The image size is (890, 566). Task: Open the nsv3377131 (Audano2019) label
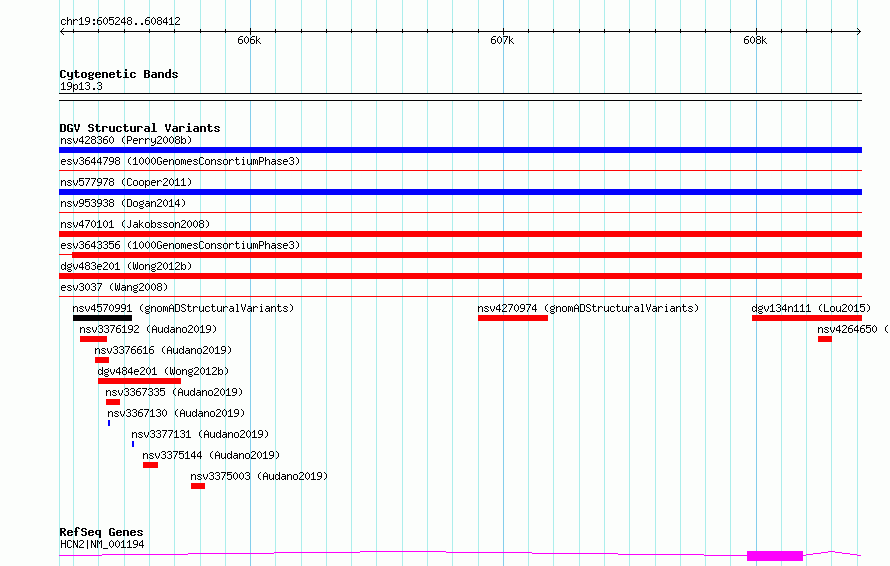tap(200, 434)
